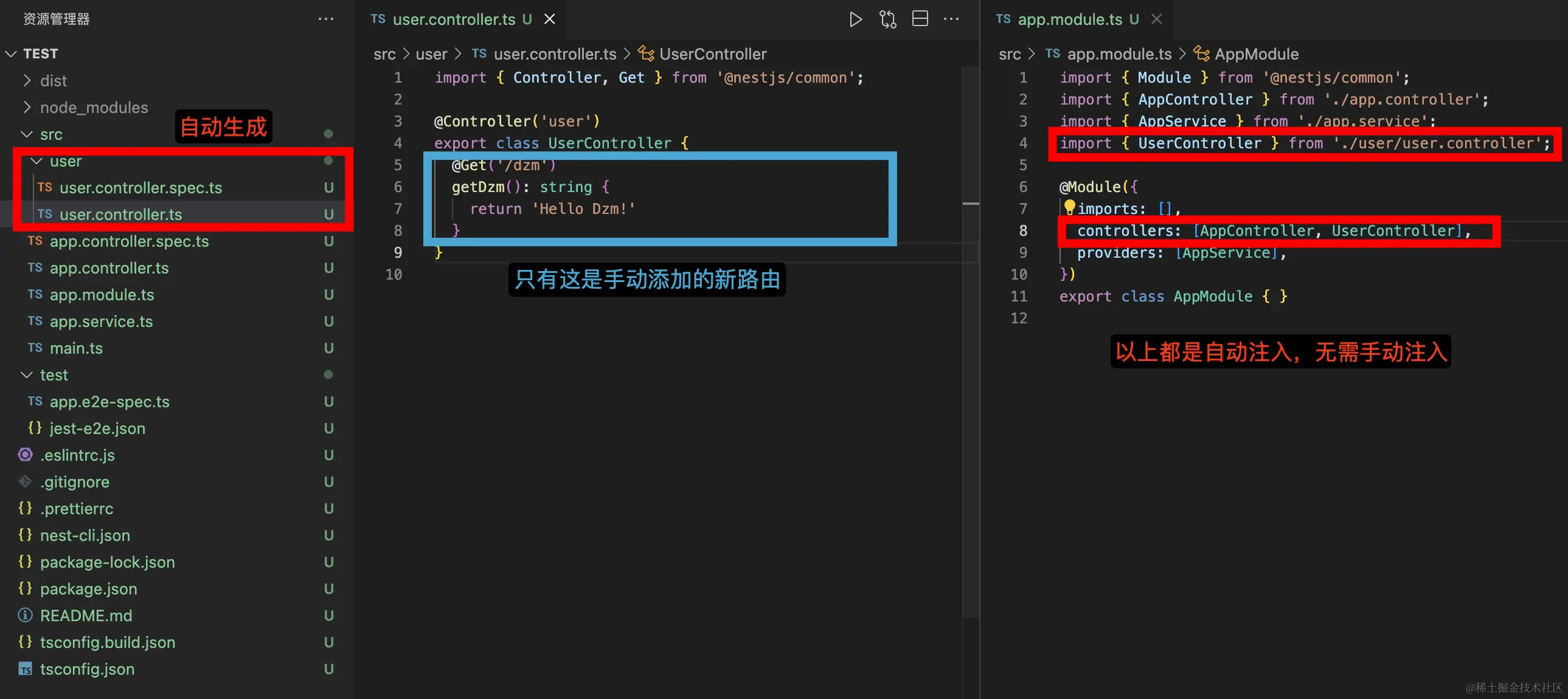Open main.ts from the file tree

(x=76, y=348)
